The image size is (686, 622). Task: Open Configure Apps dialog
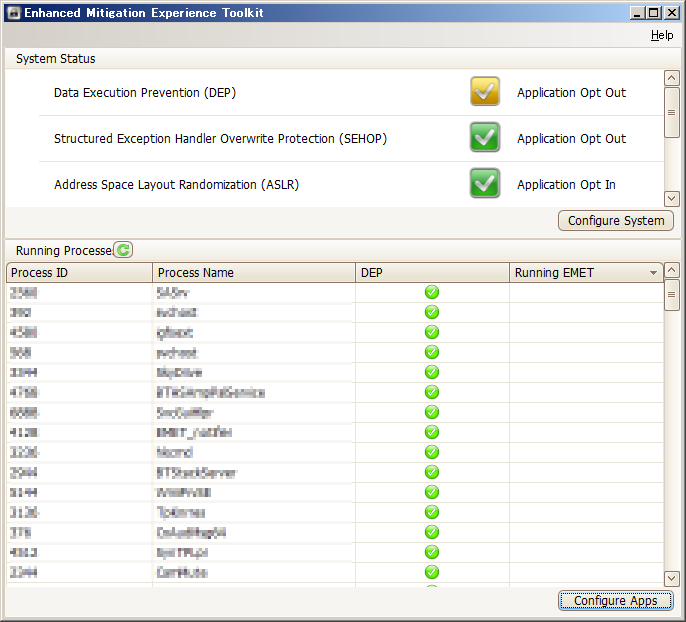615,600
